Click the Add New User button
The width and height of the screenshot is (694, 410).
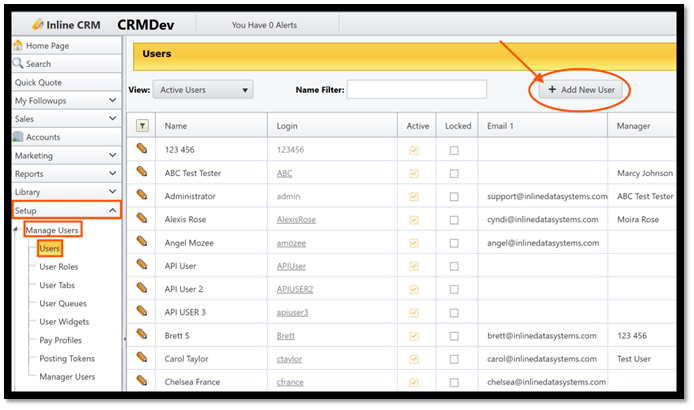pos(581,89)
